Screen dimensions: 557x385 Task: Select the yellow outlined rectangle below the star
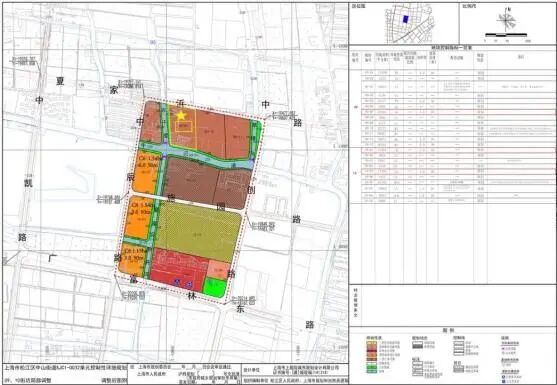tap(184, 127)
